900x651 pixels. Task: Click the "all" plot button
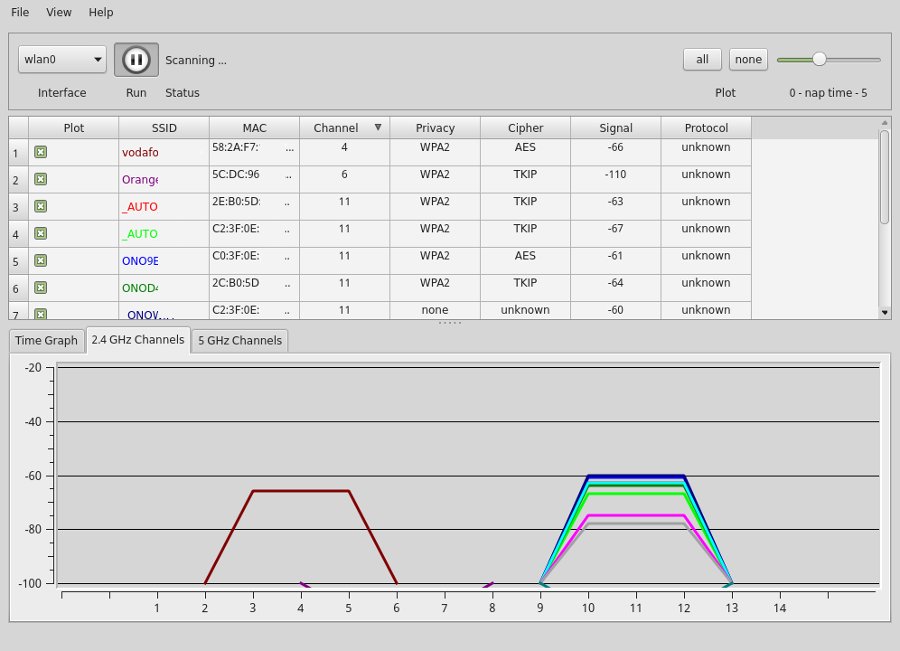pyautogui.click(x=702, y=59)
